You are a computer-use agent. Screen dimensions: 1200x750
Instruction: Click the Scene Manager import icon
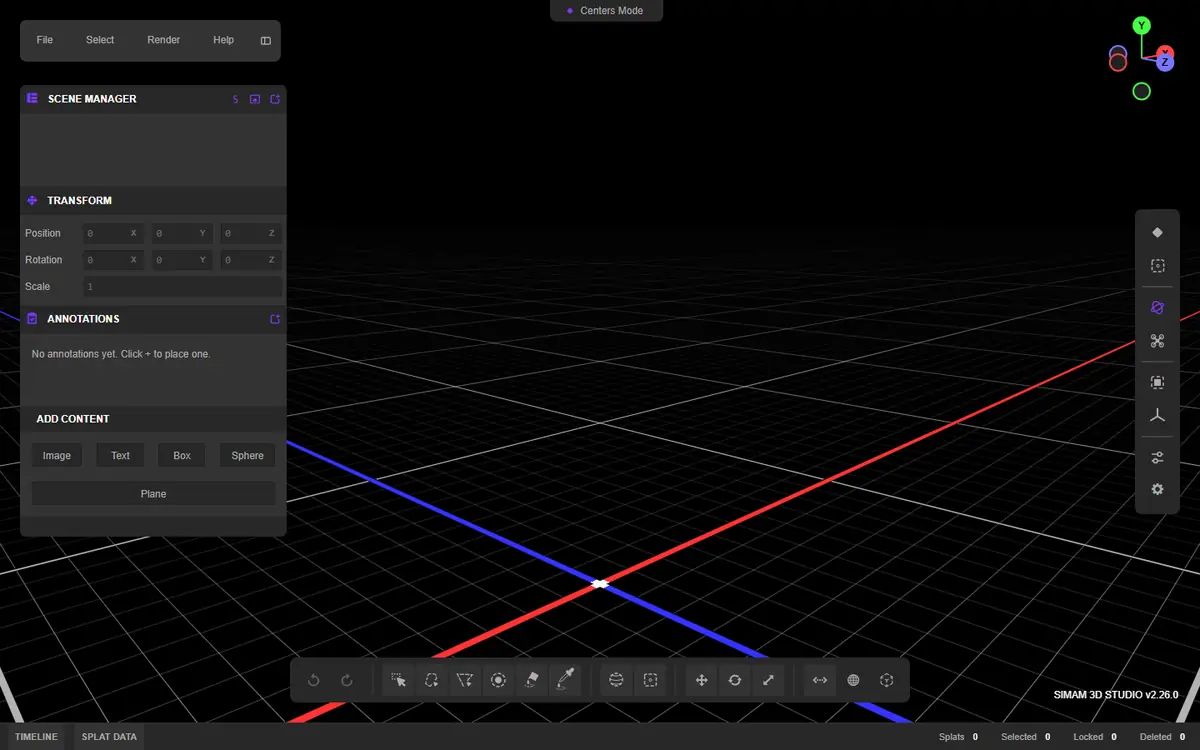[255, 99]
